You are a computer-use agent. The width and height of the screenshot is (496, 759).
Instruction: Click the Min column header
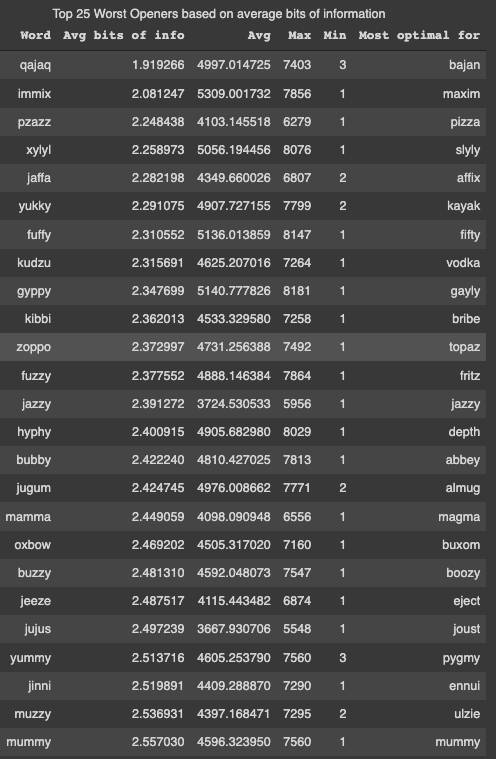(x=335, y=35)
